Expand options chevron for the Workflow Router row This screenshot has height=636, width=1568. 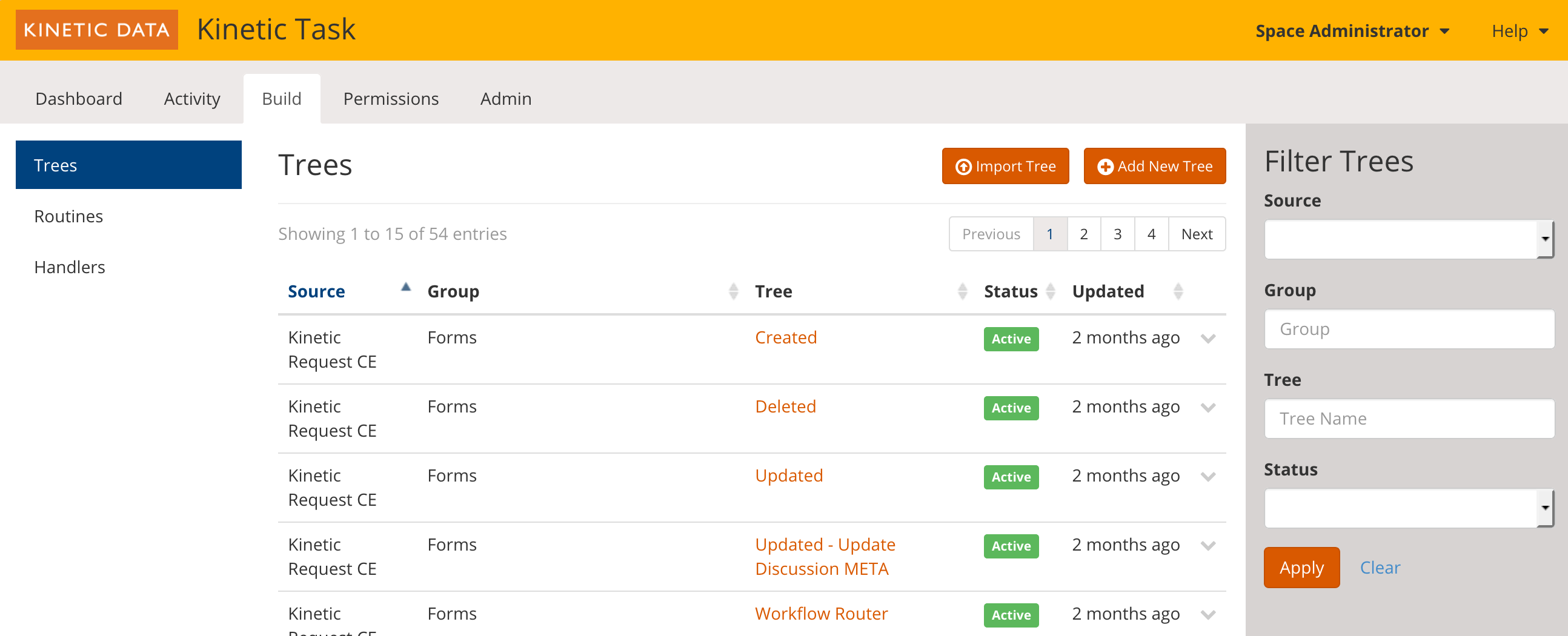click(x=1208, y=615)
